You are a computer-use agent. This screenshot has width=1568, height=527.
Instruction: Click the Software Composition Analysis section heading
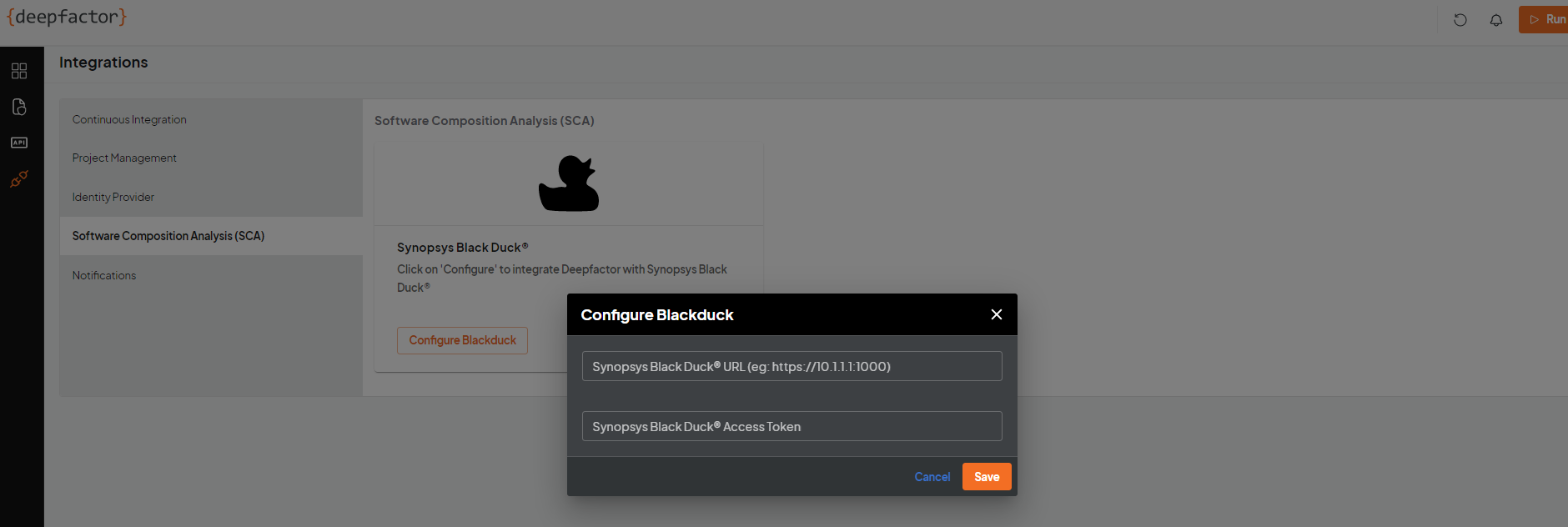[x=485, y=121]
